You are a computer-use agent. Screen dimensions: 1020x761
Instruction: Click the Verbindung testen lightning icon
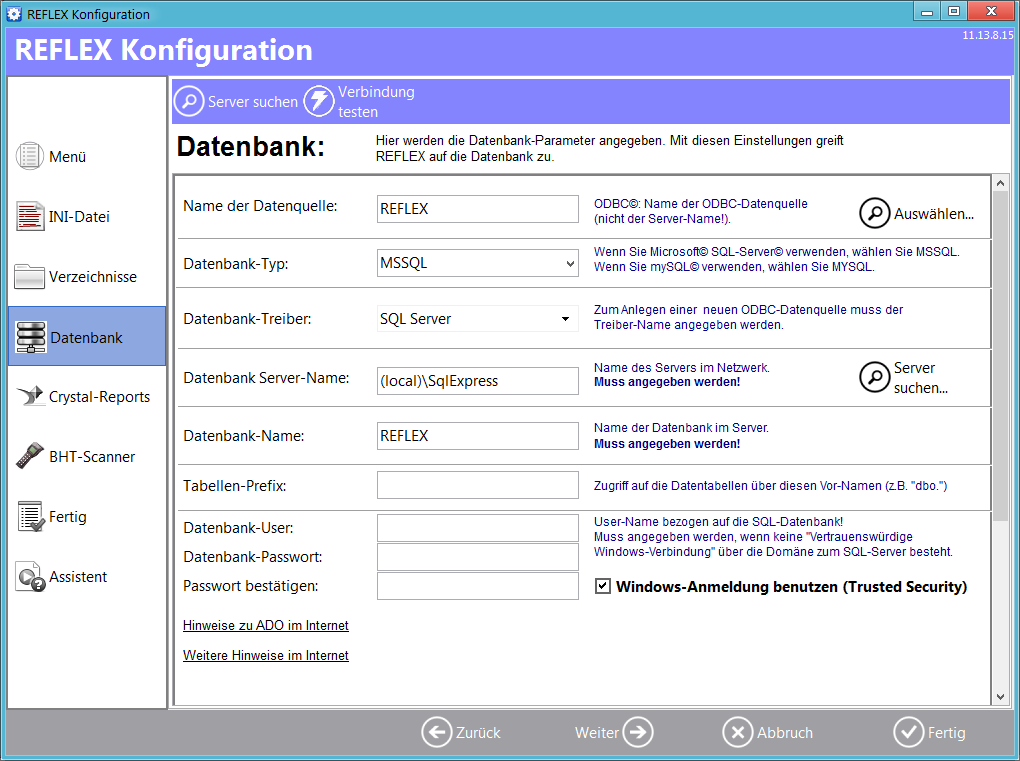coord(319,101)
